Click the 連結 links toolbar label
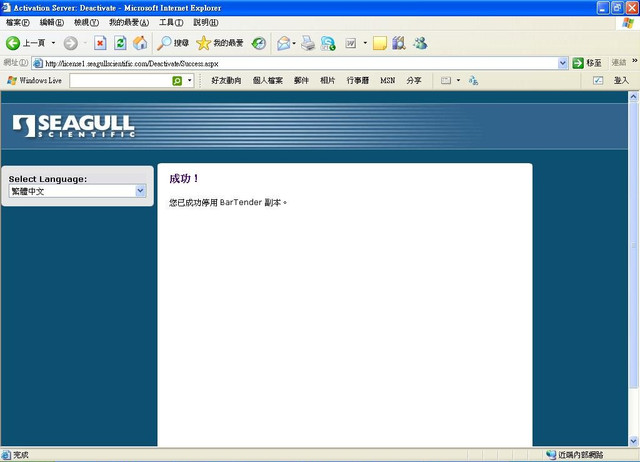 pos(619,62)
